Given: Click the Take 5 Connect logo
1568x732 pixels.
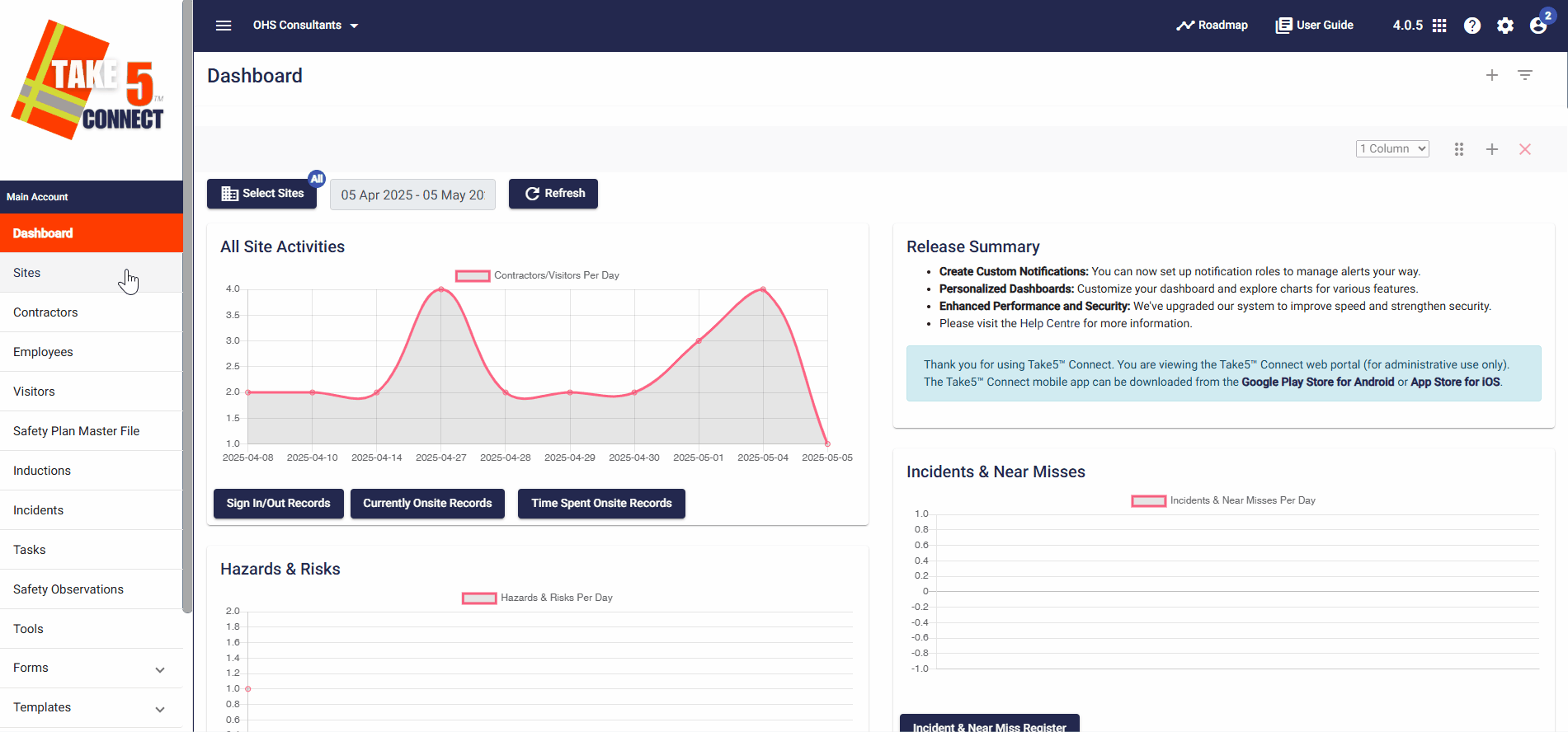Looking at the screenshot, I should (x=87, y=80).
